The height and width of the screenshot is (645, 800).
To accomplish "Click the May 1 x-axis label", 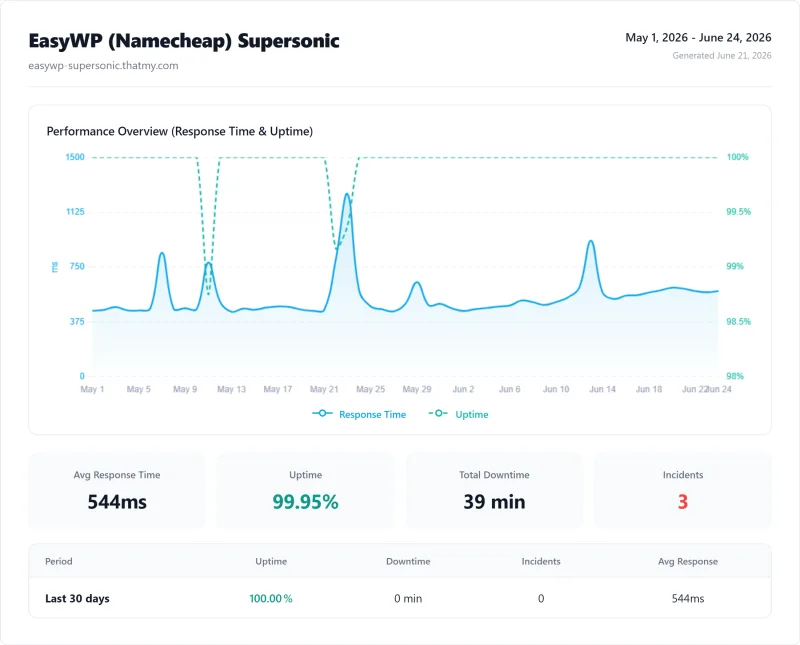I will tap(92, 389).
